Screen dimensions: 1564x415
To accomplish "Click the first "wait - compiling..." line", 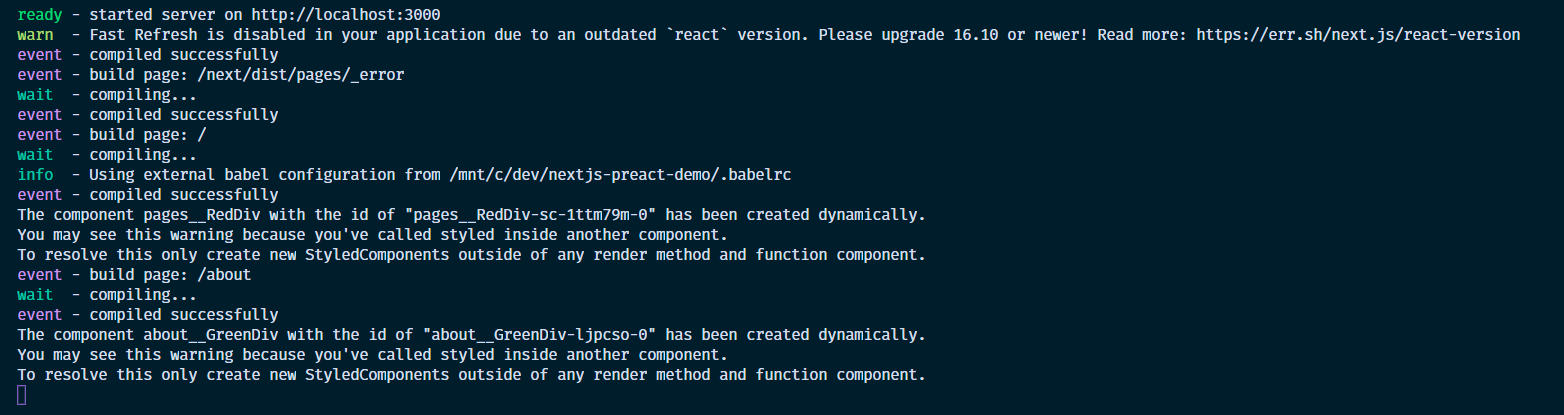I will point(107,95).
